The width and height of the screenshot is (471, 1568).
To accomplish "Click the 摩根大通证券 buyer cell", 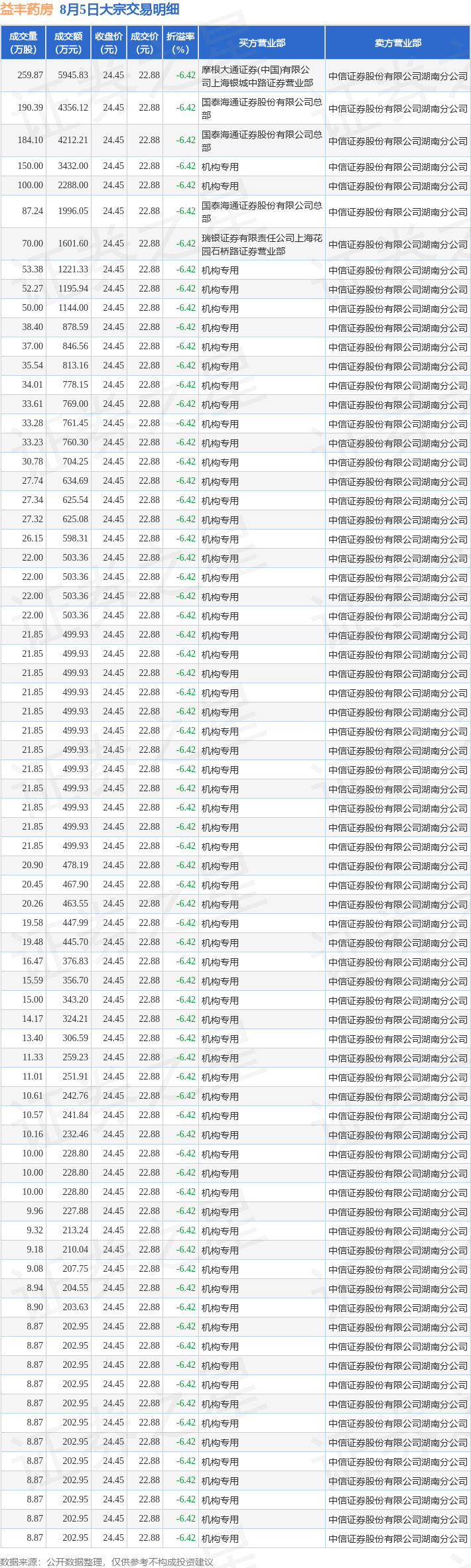I will 261,76.
